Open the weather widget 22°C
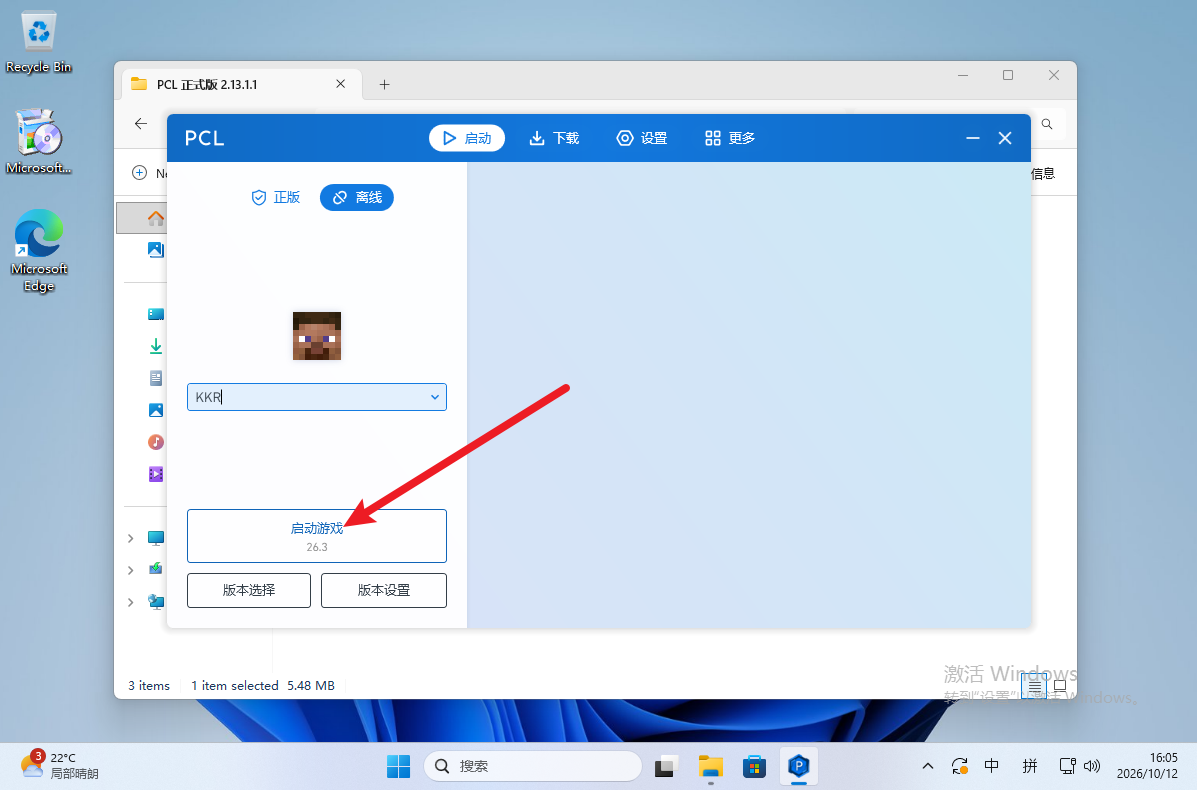 (x=60, y=766)
